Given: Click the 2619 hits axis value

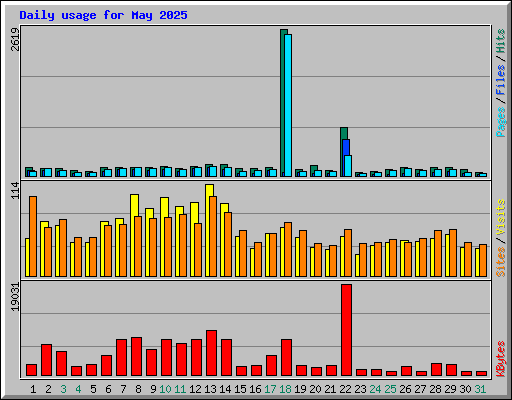Looking at the screenshot, I should click(15, 39).
